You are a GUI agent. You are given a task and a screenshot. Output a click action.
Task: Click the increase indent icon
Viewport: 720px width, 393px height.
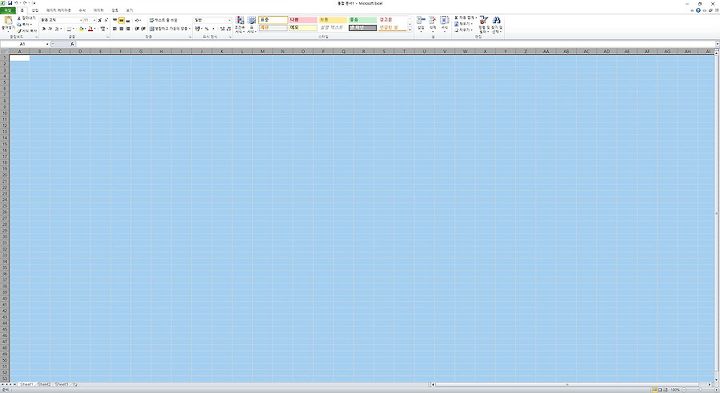pyautogui.click(x=143, y=28)
